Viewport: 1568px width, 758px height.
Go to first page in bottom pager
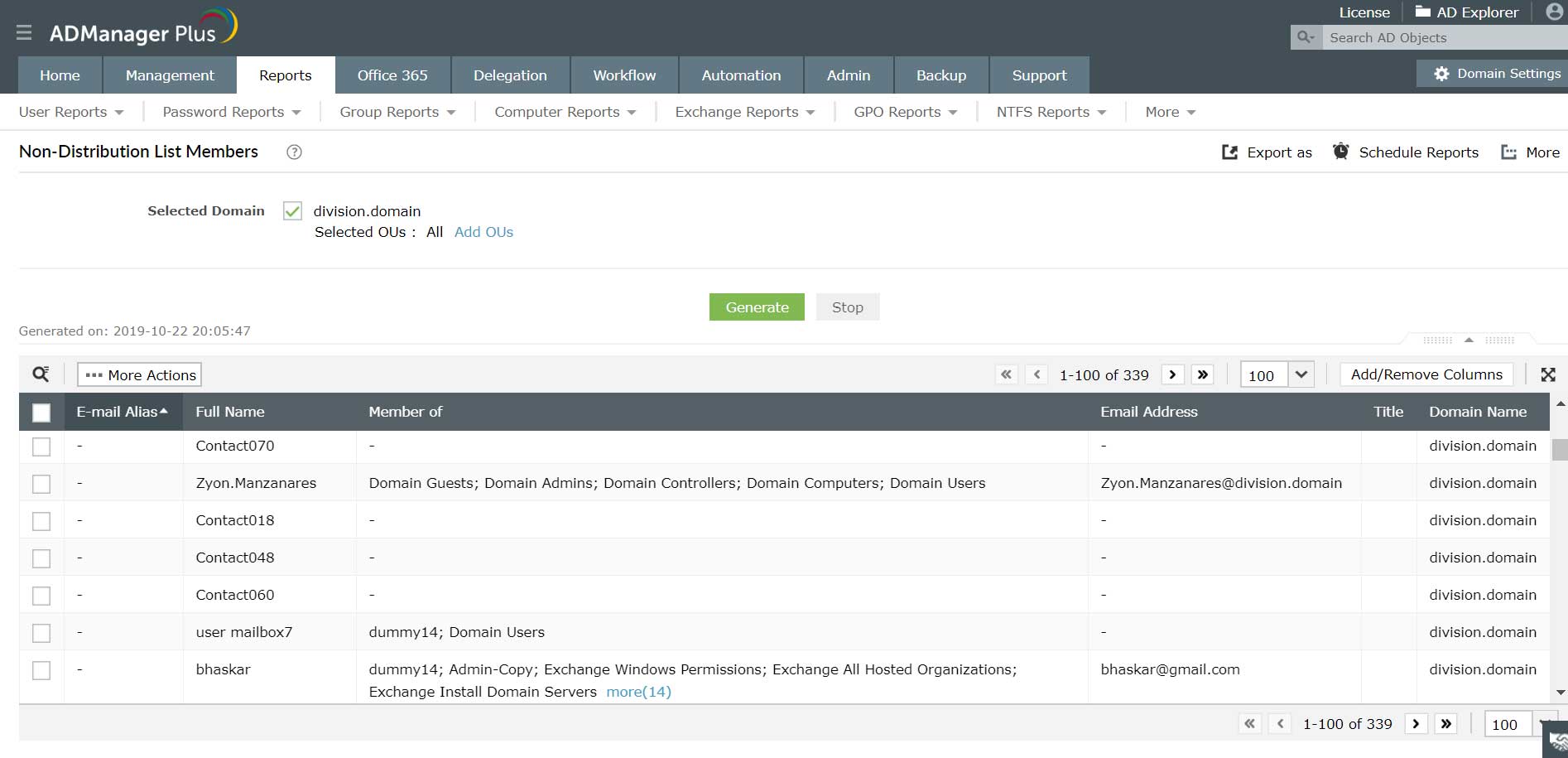1249,723
